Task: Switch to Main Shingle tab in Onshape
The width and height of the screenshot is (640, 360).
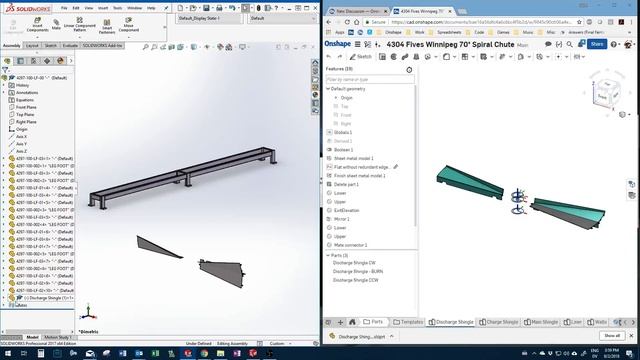Action: (542, 322)
